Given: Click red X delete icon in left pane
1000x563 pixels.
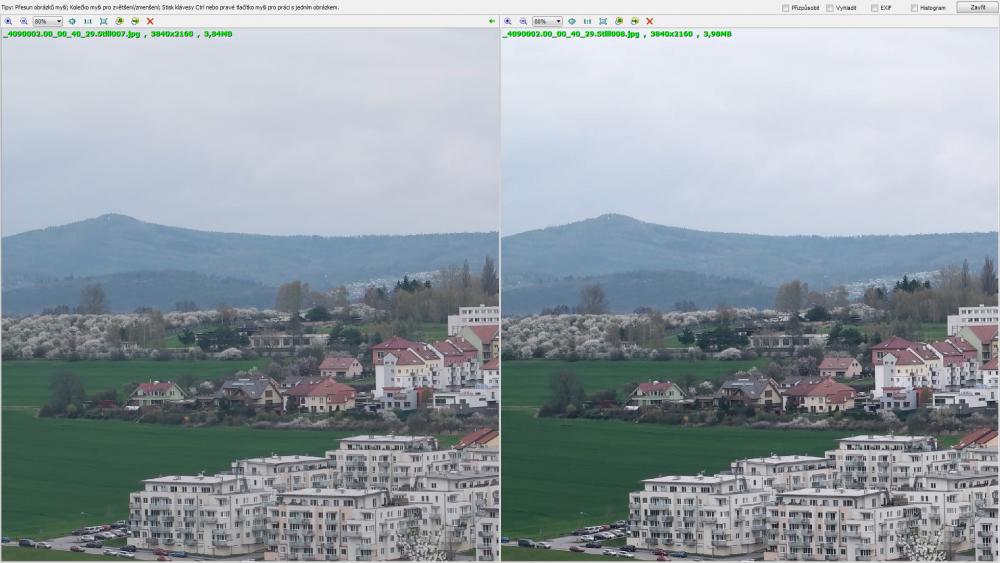Looking at the screenshot, I should pyautogui.click(x=150, y=21).
